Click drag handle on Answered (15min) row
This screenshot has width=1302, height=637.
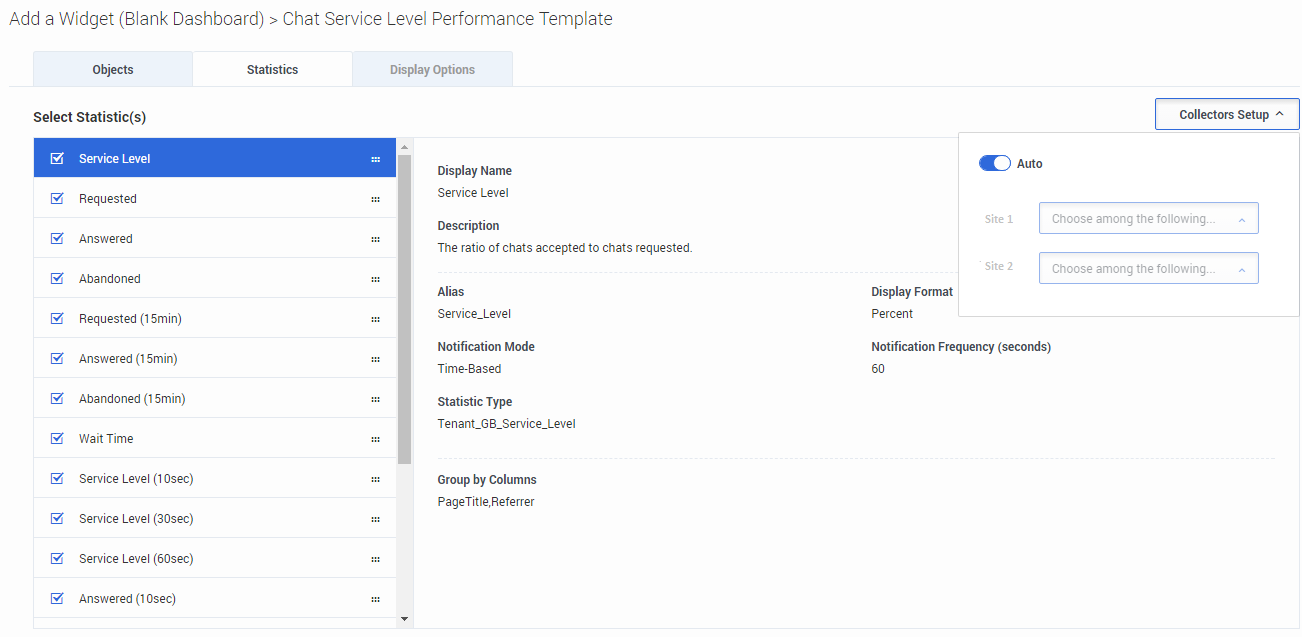click(x=375, y=359)
